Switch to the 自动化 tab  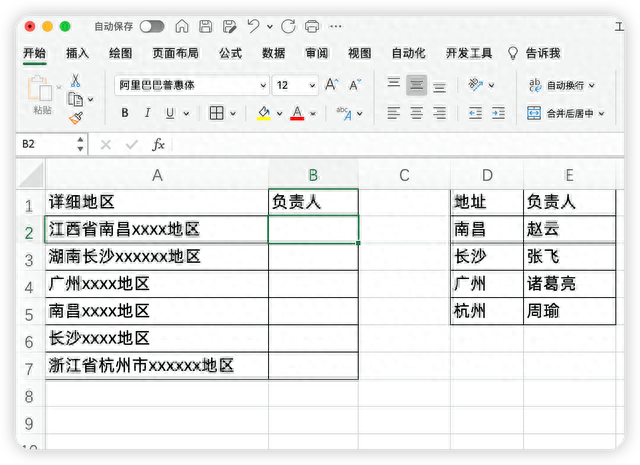tap(408, 53)
